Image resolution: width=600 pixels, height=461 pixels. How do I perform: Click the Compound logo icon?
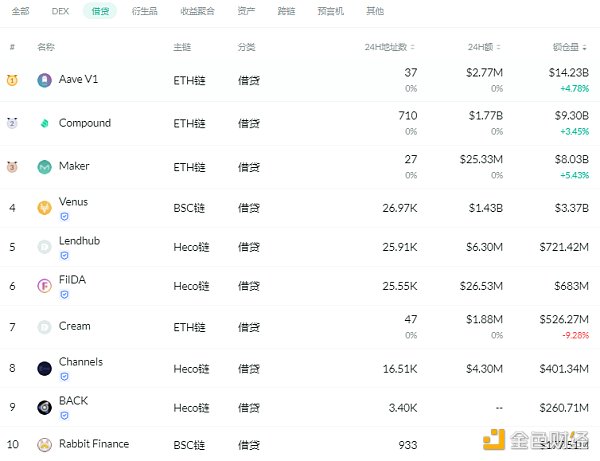44,123
